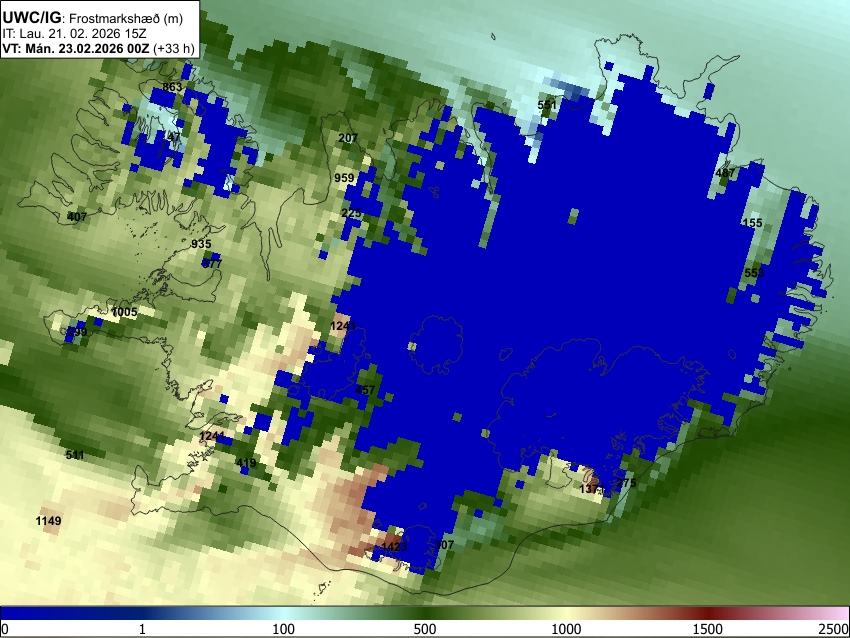Click the 959 map value
The height and width of the screenshot is (638, 850).
point(344,178)
